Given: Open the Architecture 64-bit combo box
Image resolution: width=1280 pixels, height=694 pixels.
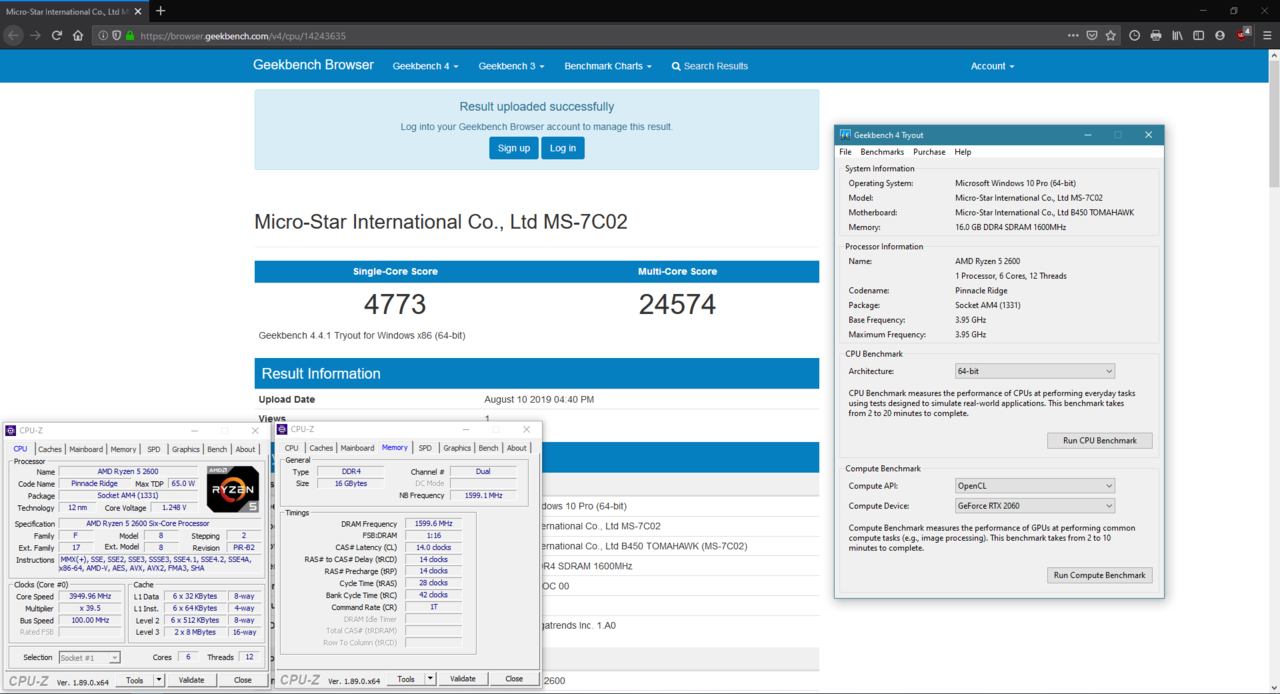Looking at the screenshot, I should 1034,371.
